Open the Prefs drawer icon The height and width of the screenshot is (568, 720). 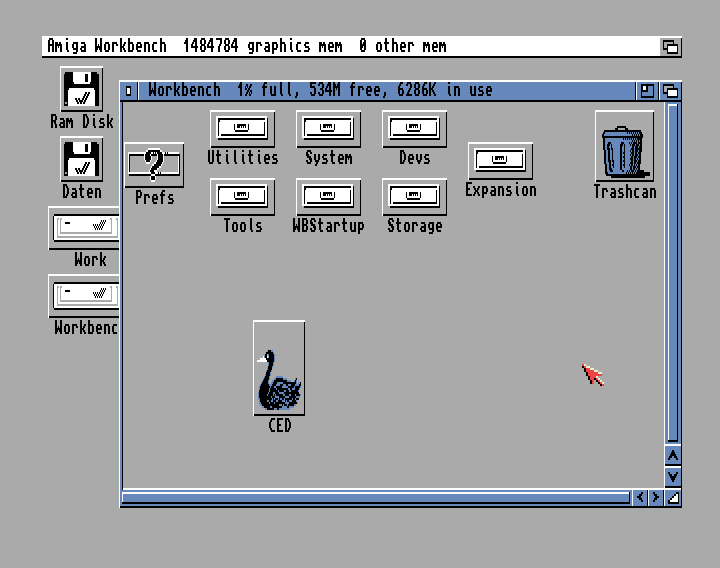[154, 165]
